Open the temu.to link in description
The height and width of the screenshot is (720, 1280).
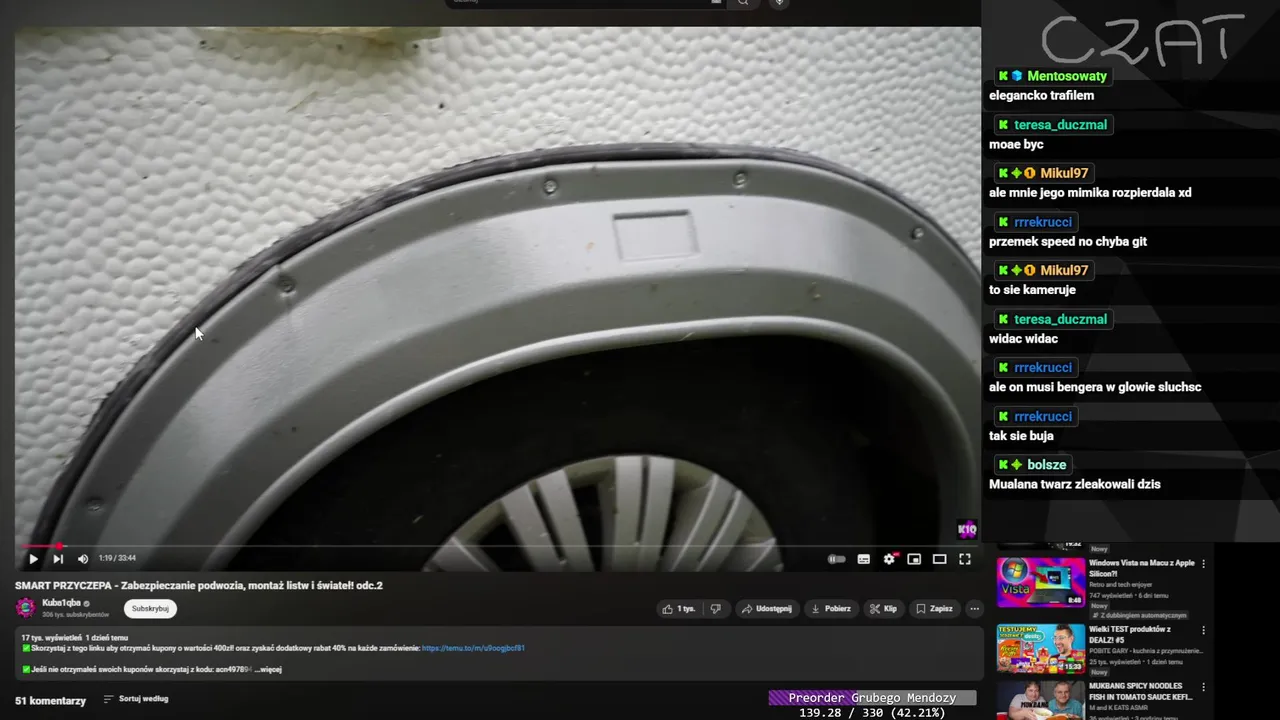(473, 648)
